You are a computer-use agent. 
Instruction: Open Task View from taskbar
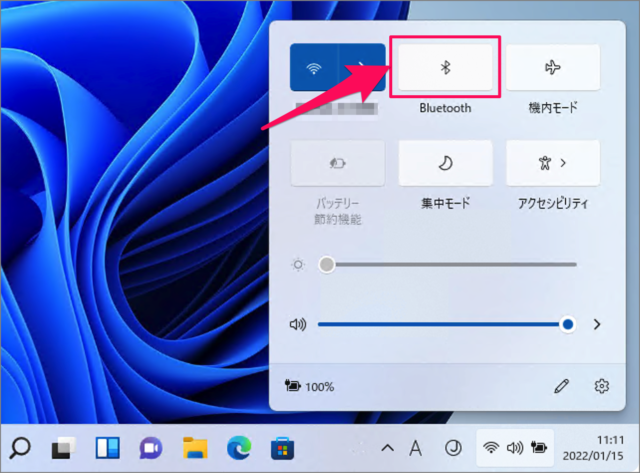(64, 447)
